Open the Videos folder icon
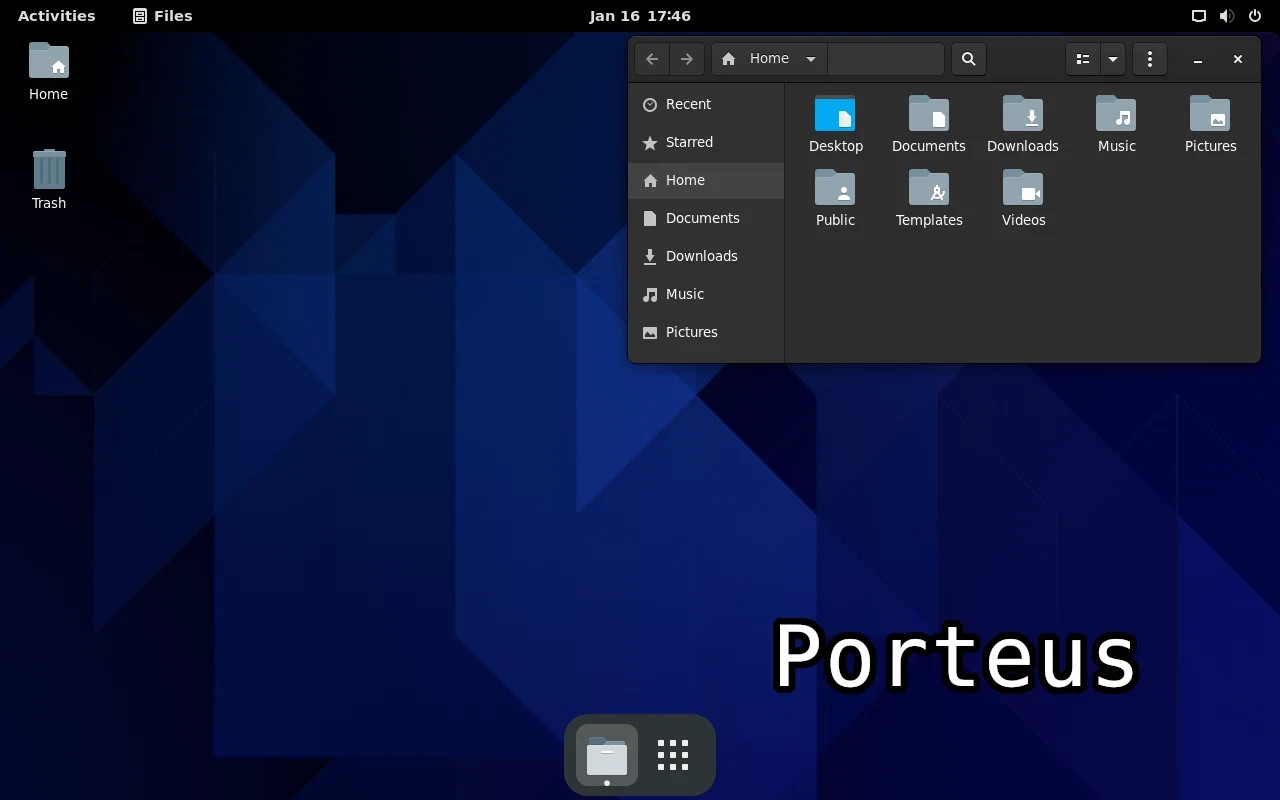This screenshot has width=1280, height=800. coord(1023,188)
